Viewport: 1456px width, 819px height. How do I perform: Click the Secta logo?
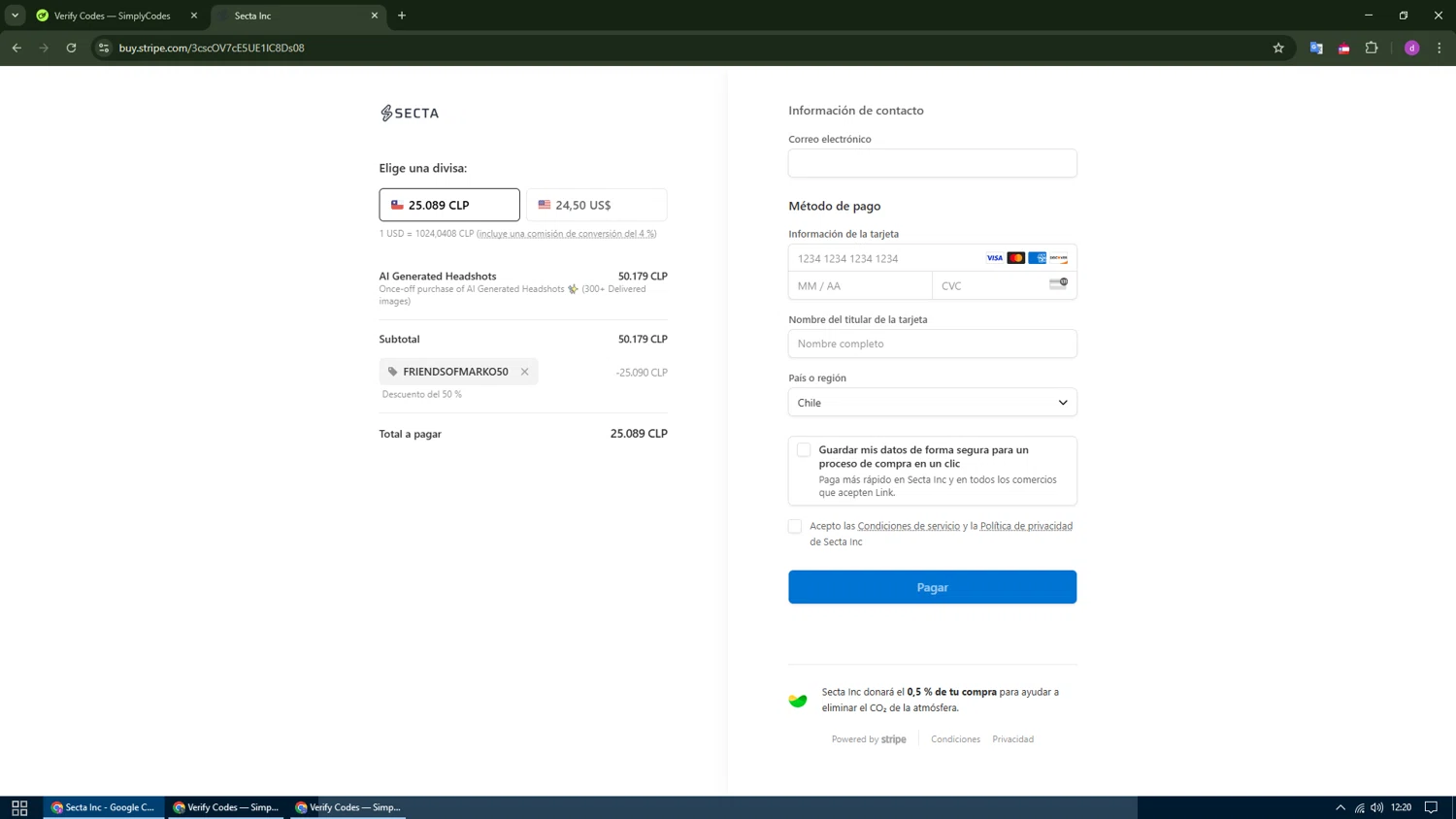coord(409,114)
